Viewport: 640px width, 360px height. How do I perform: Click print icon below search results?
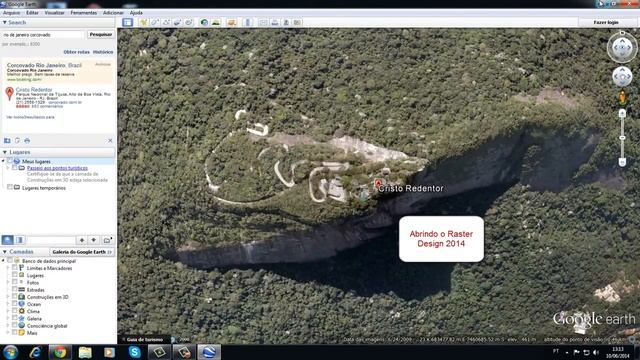[27, 140]
